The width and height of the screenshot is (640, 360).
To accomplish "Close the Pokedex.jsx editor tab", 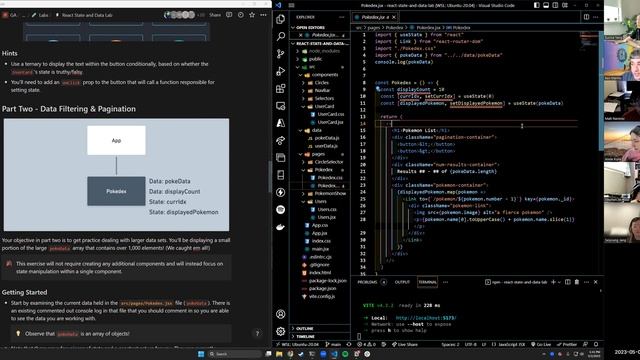I will point(393,17).
